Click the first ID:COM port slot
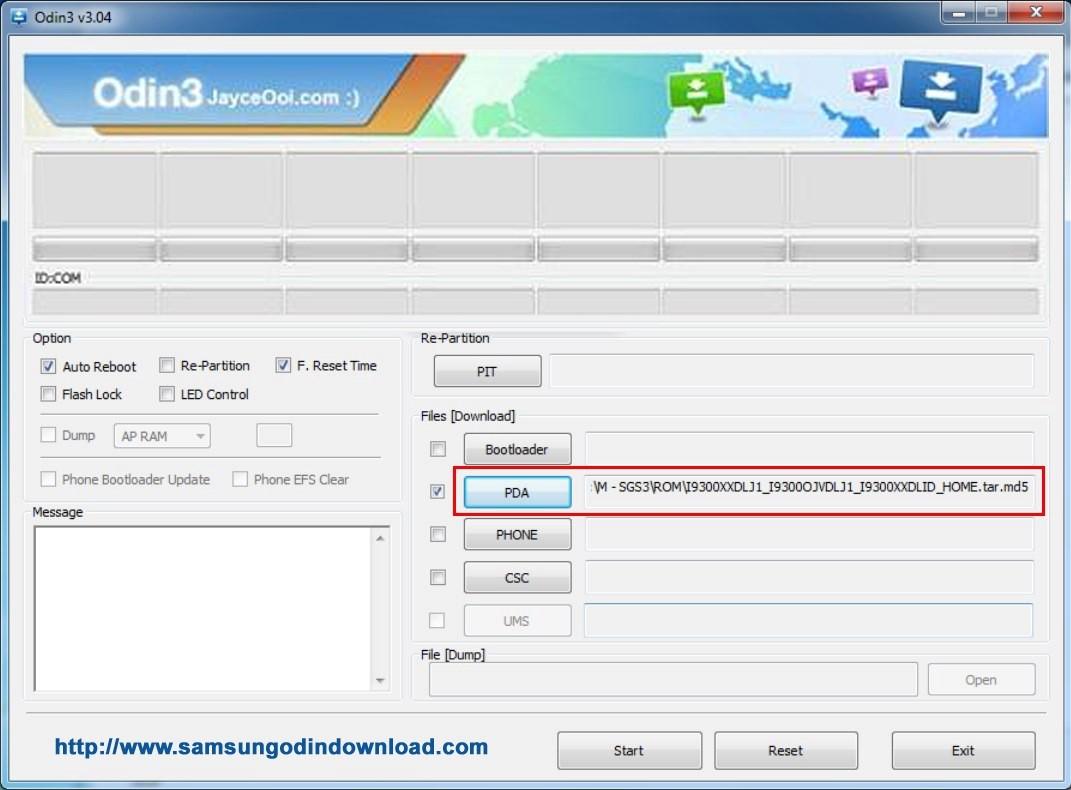Screen dimensions: 1071x790 click(x=94, y=301)
